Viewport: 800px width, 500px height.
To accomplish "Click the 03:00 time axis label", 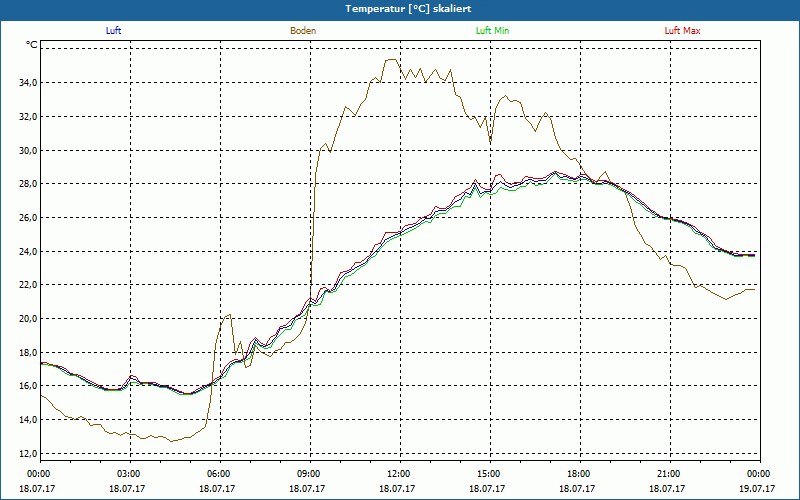I will click(128, 474).
